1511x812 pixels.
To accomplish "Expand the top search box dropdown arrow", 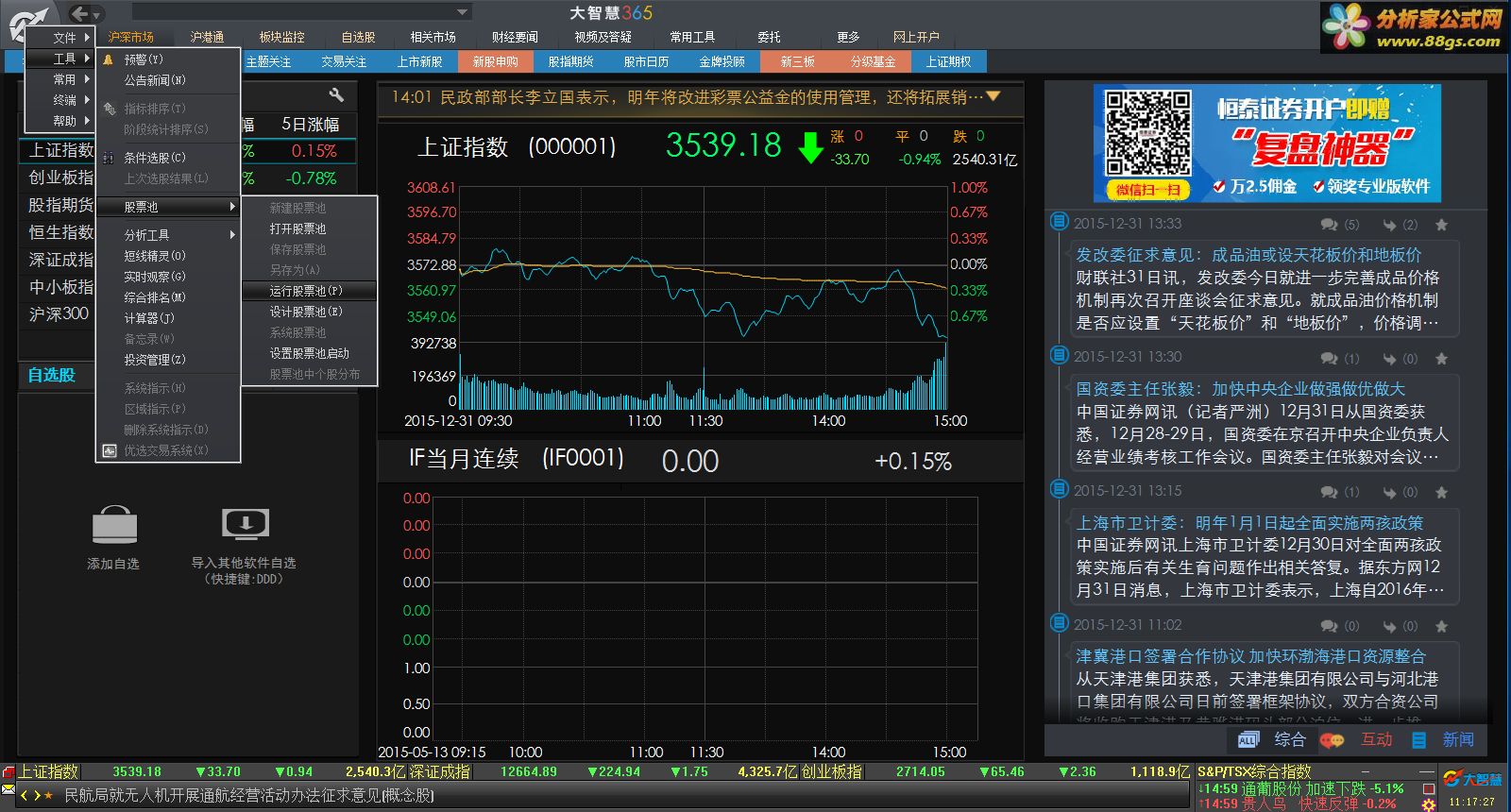I will click(462, 12).
